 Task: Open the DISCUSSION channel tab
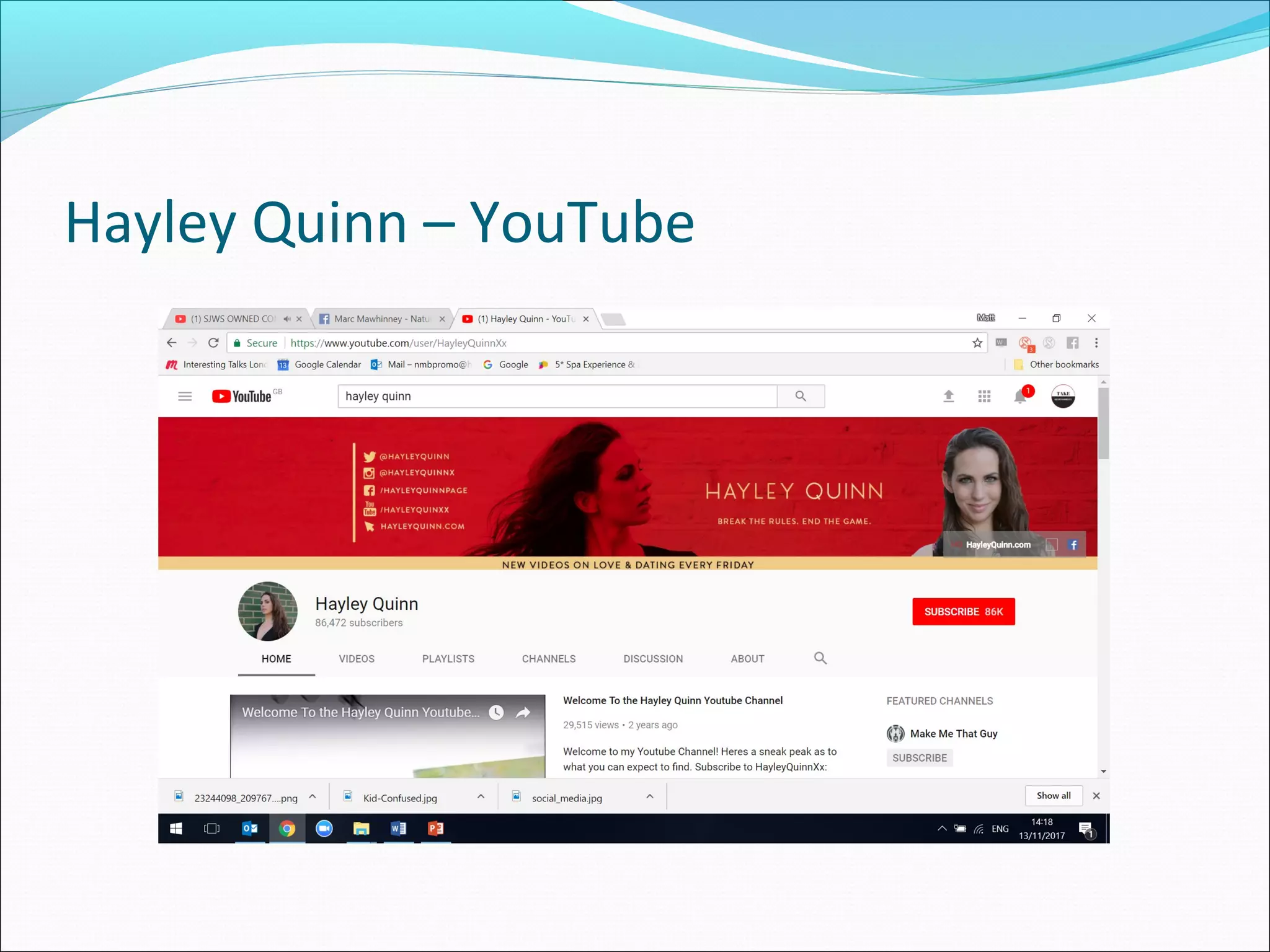click(x=653, y=659)
